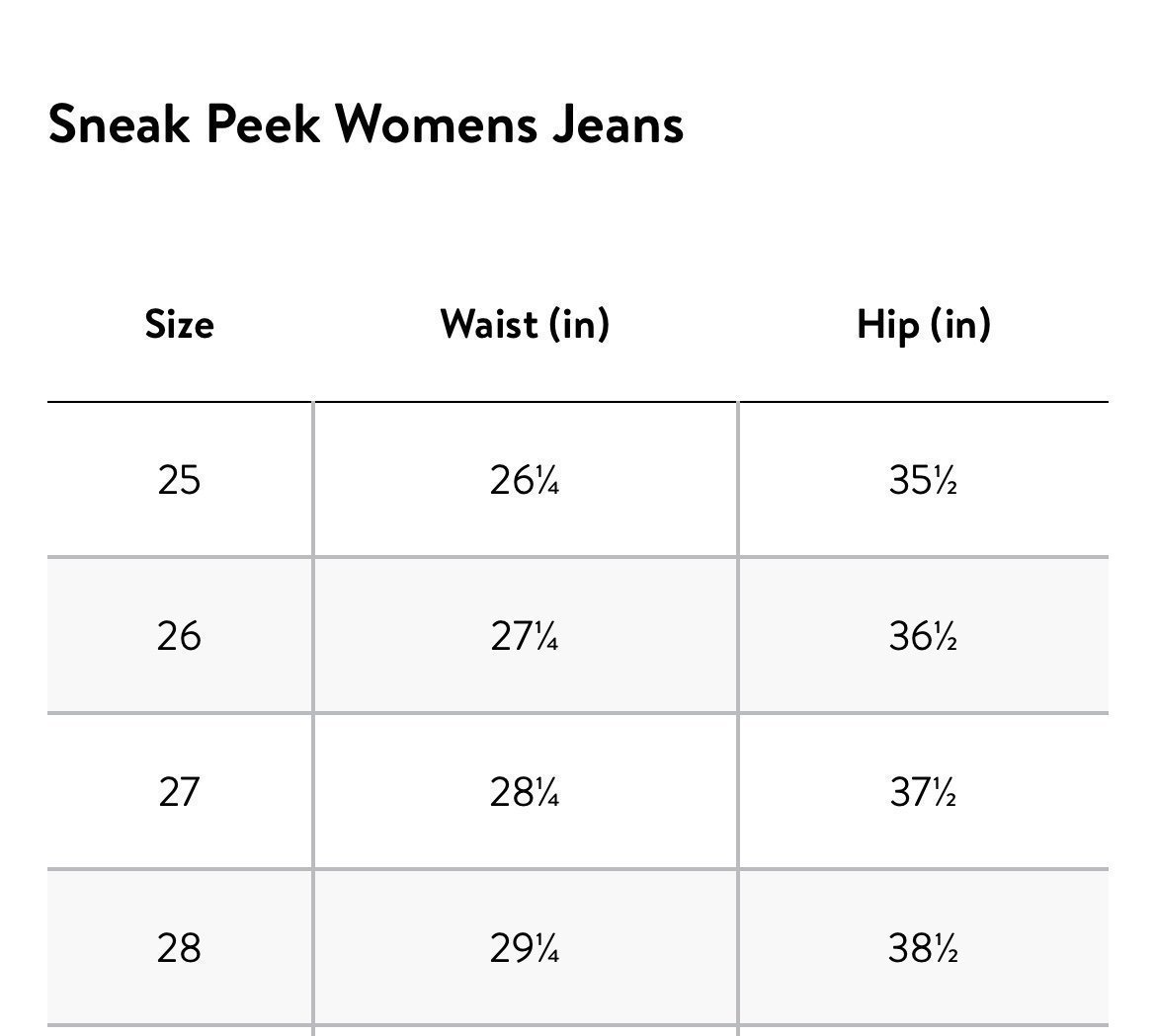Click size 27 cell
This screenshot has width=1156, height=1036.
pyautogui.click(x=179, y=792)
